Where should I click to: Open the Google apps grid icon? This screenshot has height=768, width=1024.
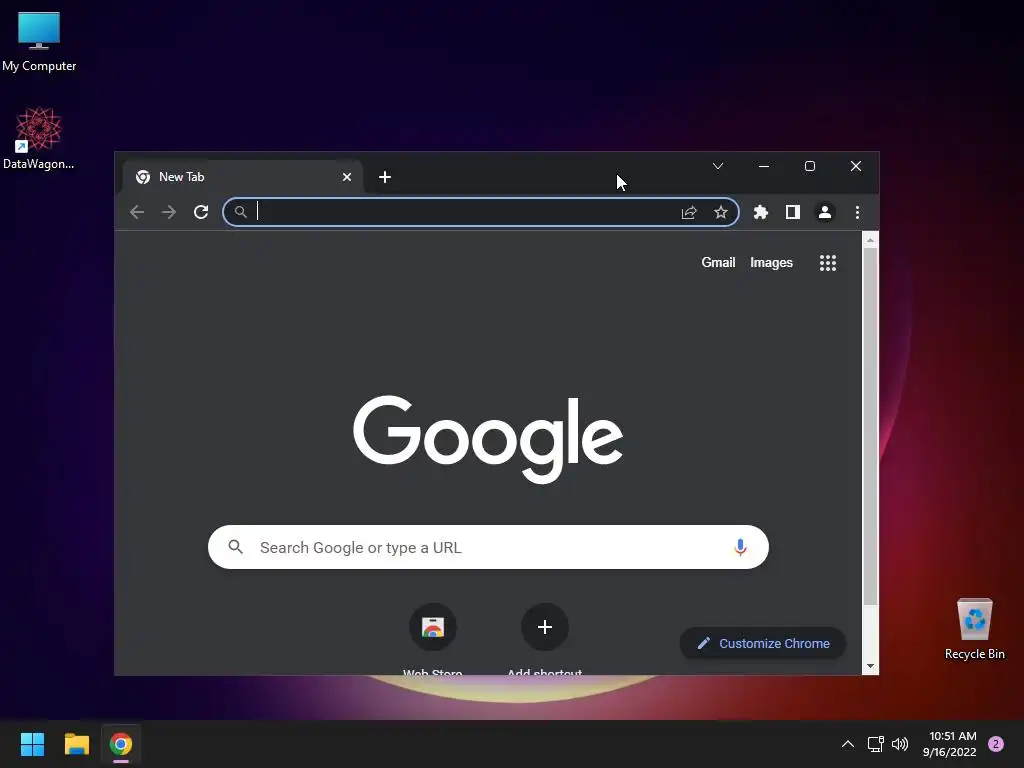click(827, 263)
